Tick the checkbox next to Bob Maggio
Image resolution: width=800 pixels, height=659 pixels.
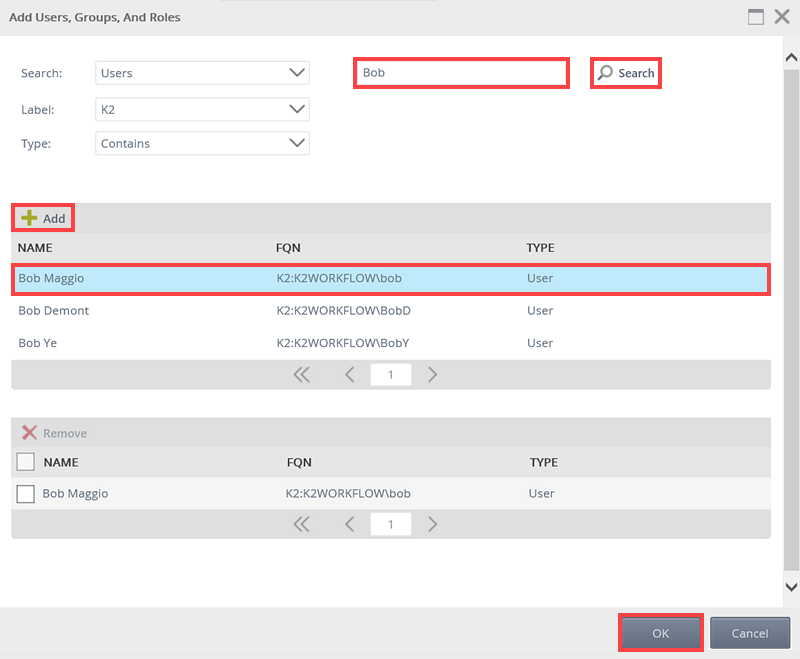26,493
